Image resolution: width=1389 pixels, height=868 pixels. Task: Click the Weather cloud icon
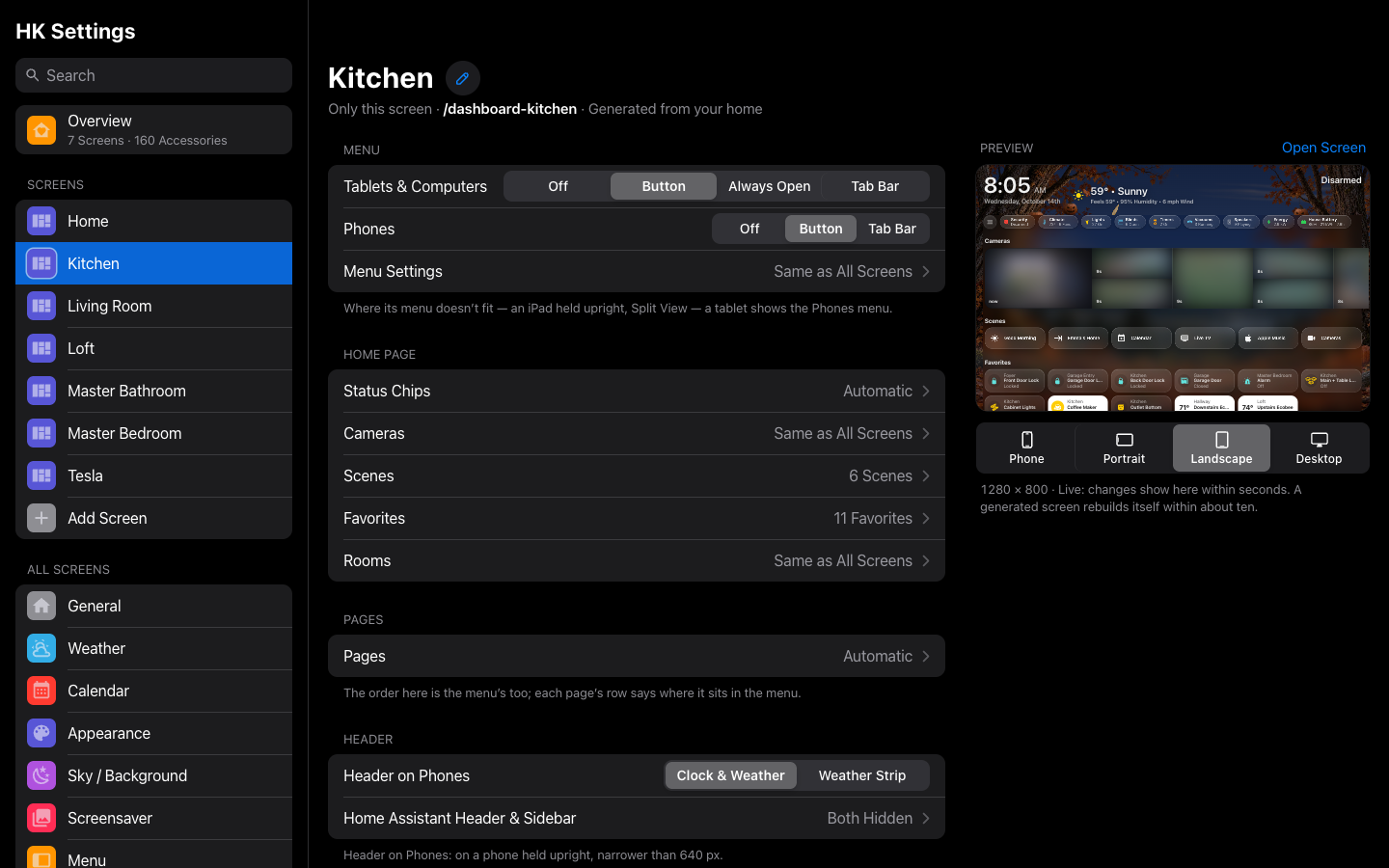point(41,648)
